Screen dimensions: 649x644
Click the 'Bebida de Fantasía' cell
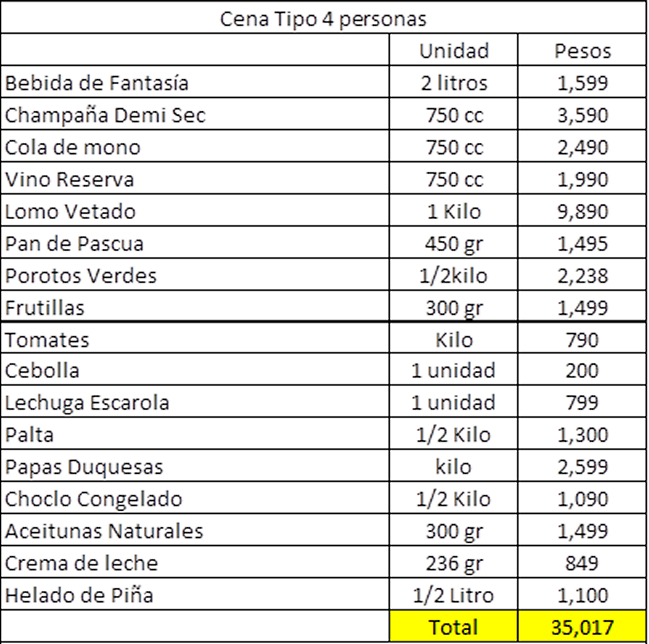97,83
